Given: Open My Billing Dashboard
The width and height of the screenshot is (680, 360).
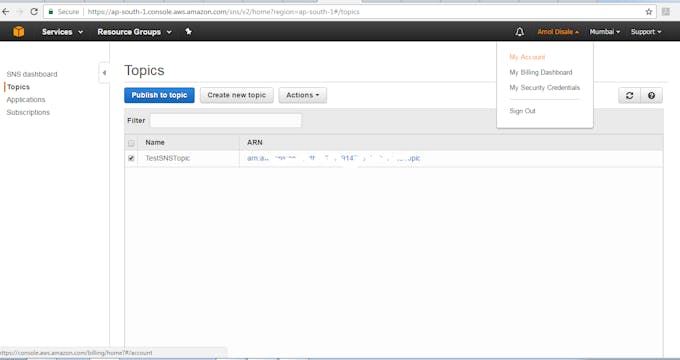Looking at the screenshot, I should coord(541,72).
